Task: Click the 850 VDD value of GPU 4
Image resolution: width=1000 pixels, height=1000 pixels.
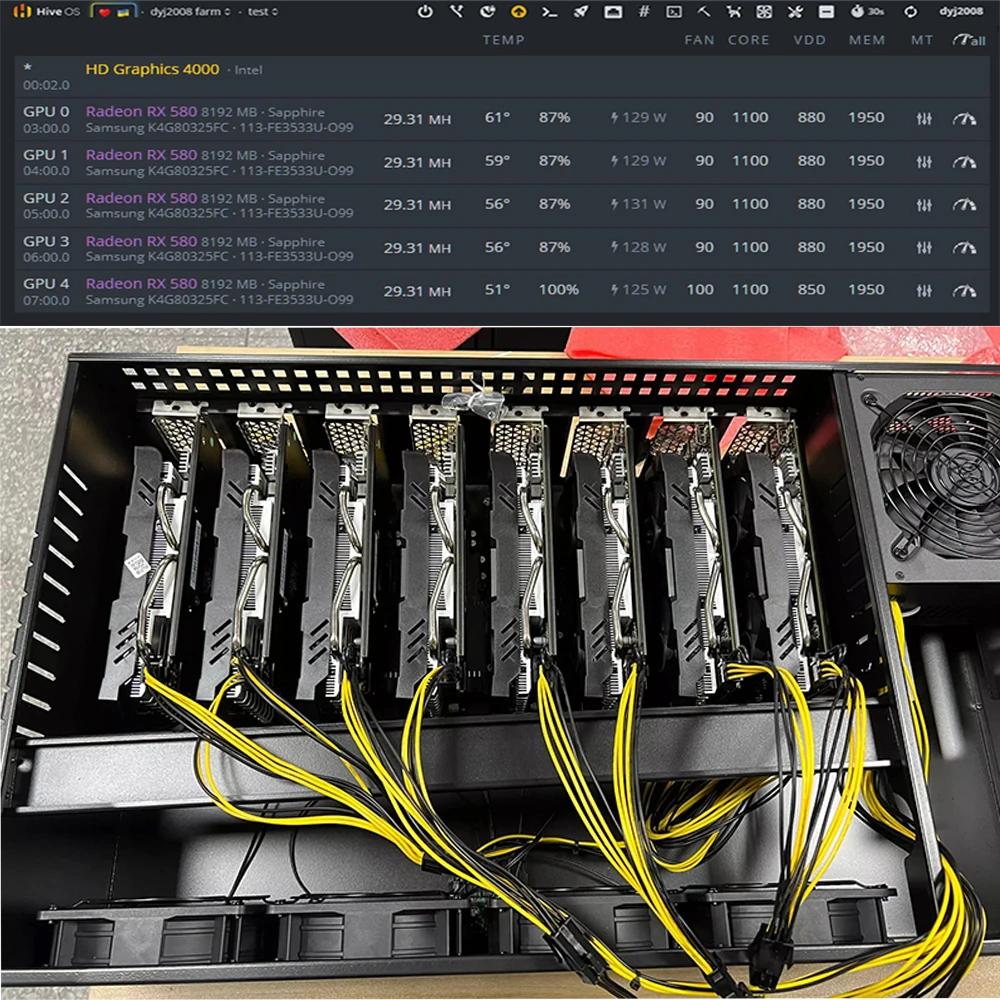Action: [x=811, y=290]
